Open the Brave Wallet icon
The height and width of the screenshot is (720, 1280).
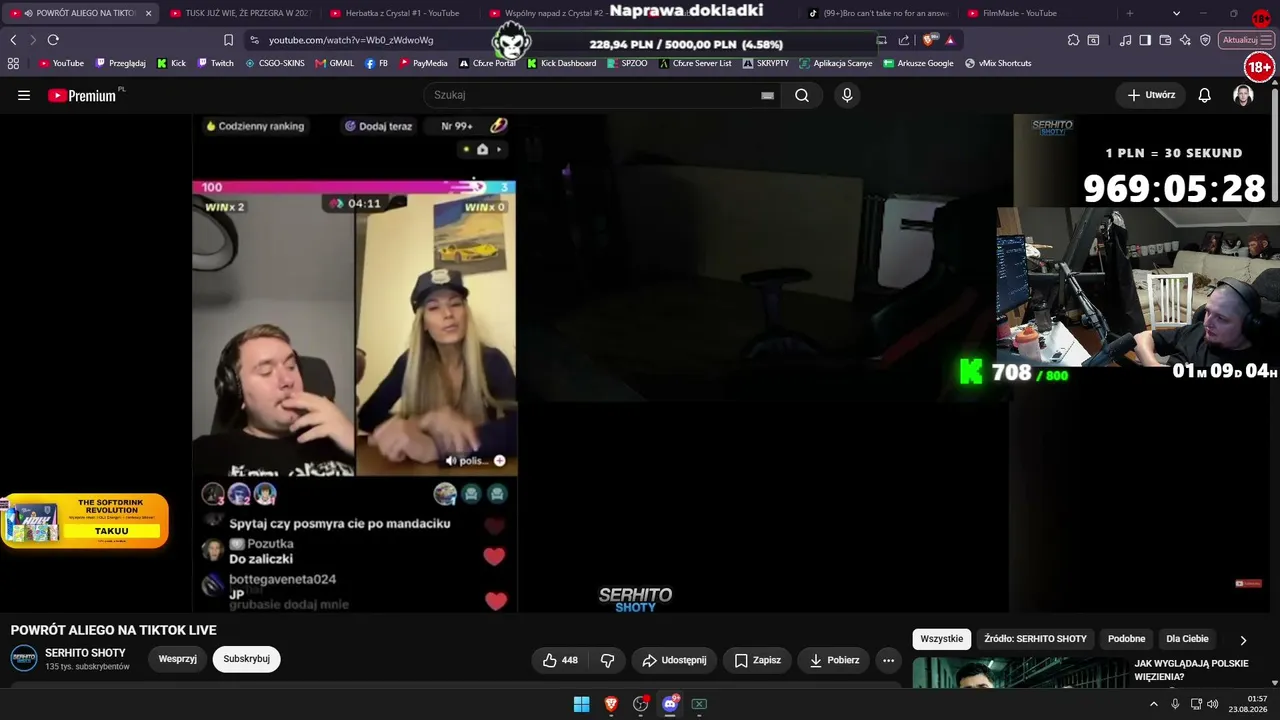pyautogui.click(x=1165, y=40)
